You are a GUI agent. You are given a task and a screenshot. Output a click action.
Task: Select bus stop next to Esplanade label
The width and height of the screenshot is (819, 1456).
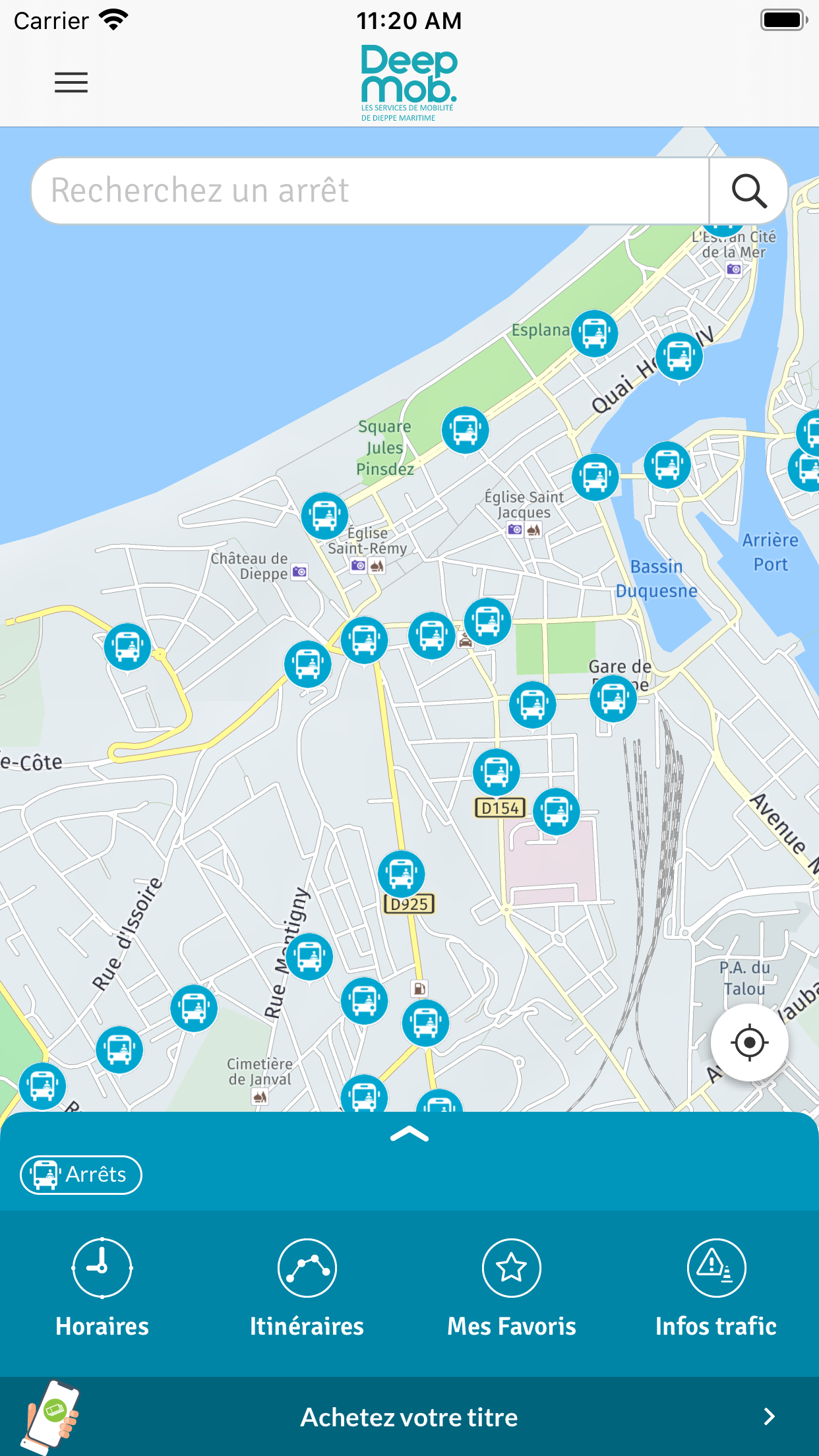(594, 334)
